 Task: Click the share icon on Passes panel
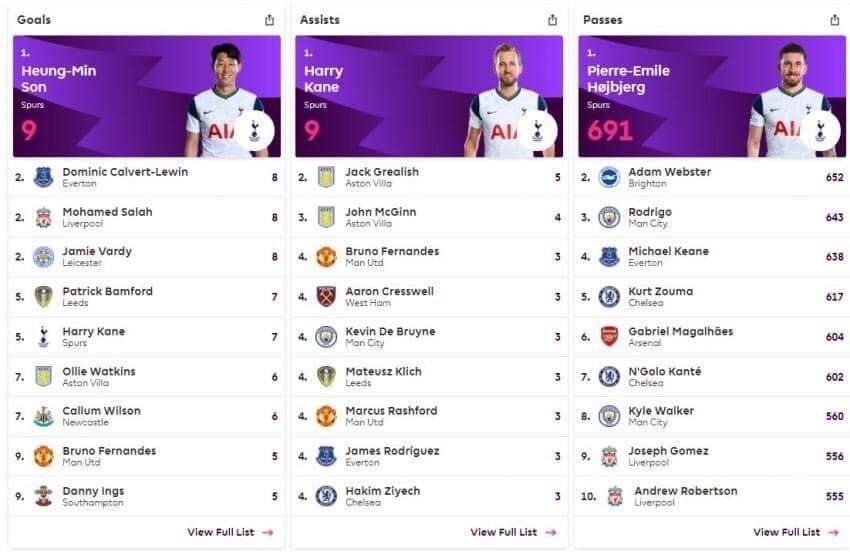click(x=835, y=20)
